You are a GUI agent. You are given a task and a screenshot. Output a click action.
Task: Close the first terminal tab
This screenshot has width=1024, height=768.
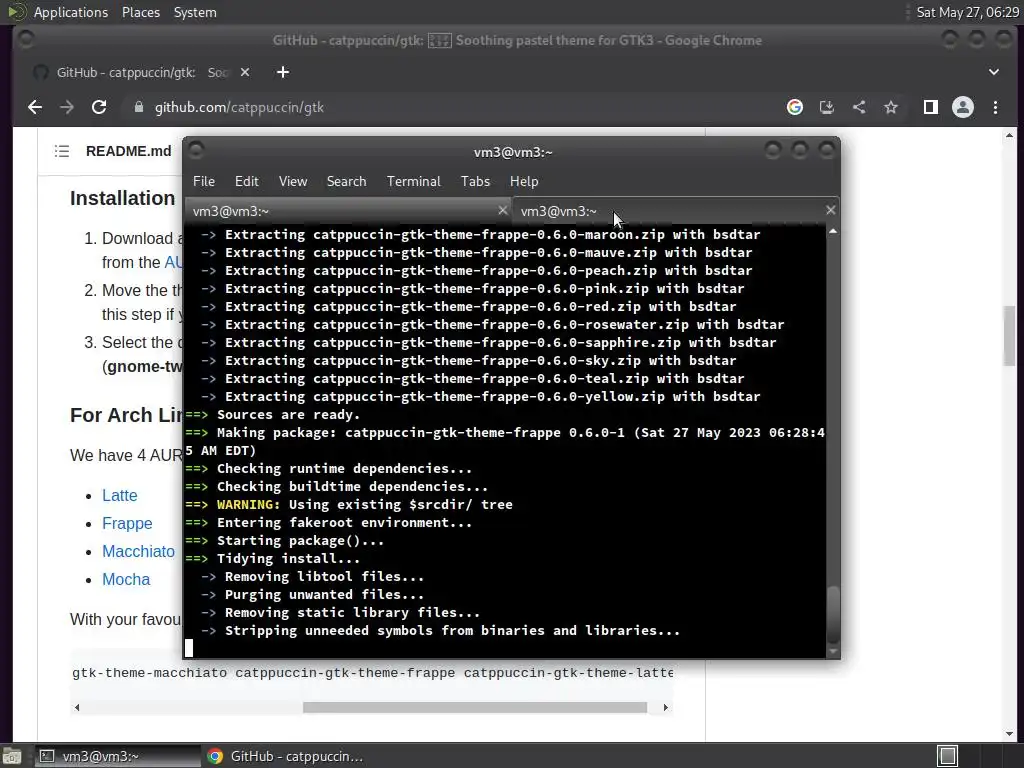point(502,210)
